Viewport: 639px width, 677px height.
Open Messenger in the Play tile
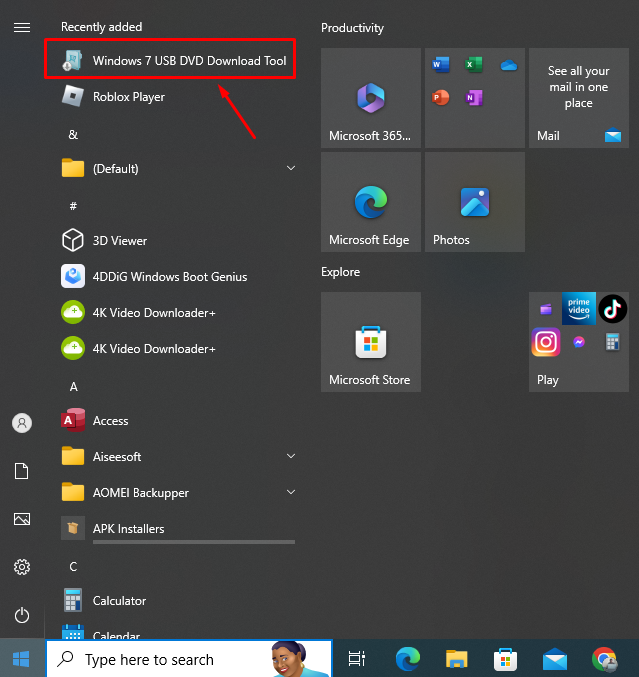pos(579,342)
